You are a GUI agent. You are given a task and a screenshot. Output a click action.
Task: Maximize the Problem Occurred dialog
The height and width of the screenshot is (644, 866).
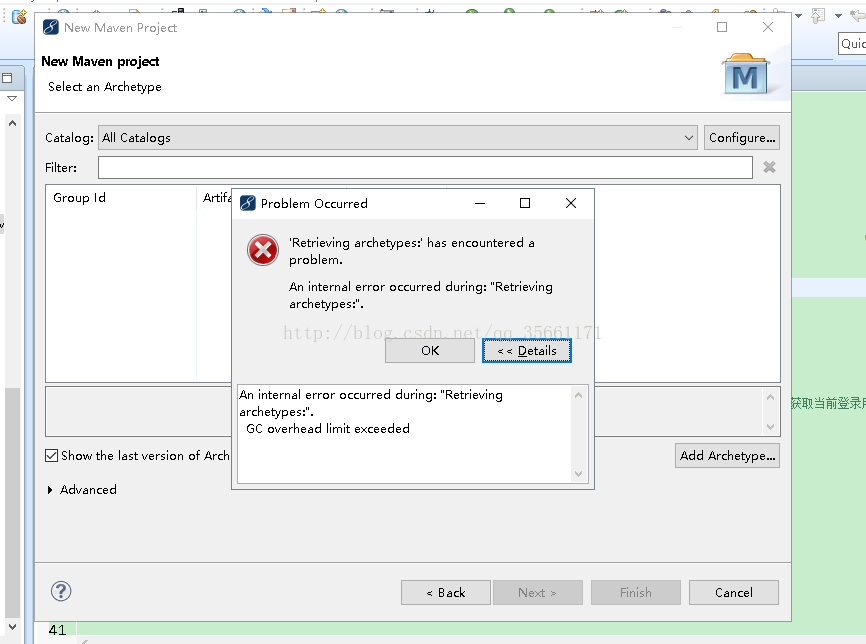coord(525,203)
